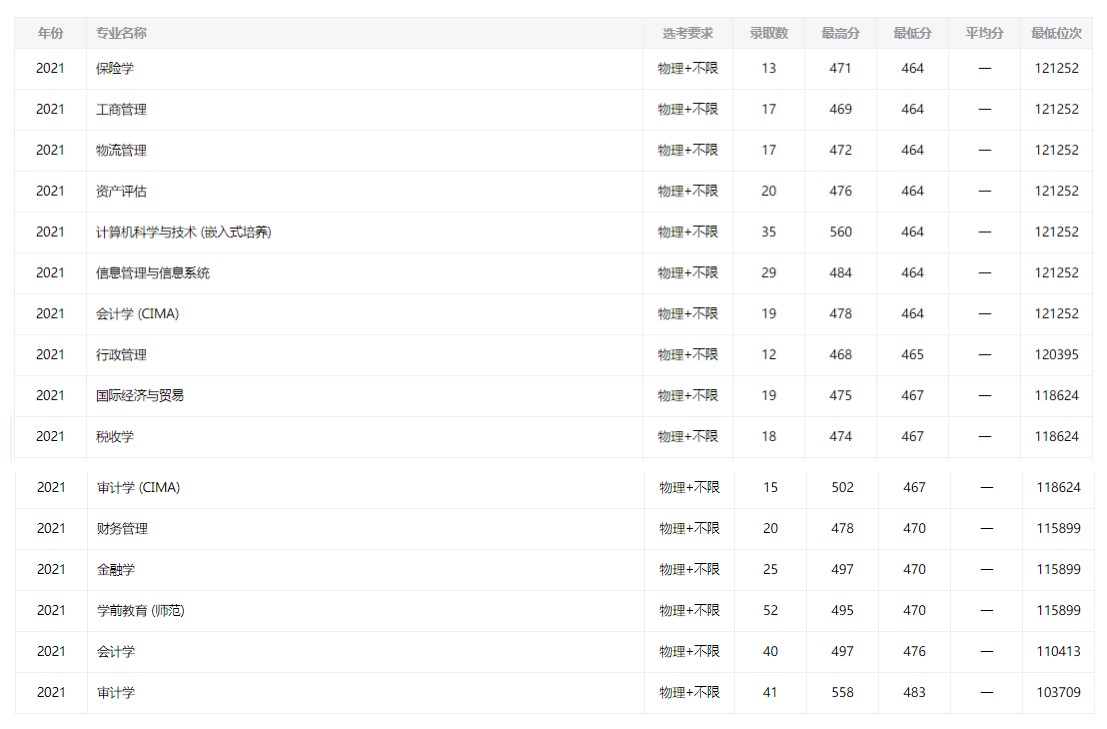Select the 平均分 column header
This screenshot has height=729, width=1107.
[x=984, y=33]
